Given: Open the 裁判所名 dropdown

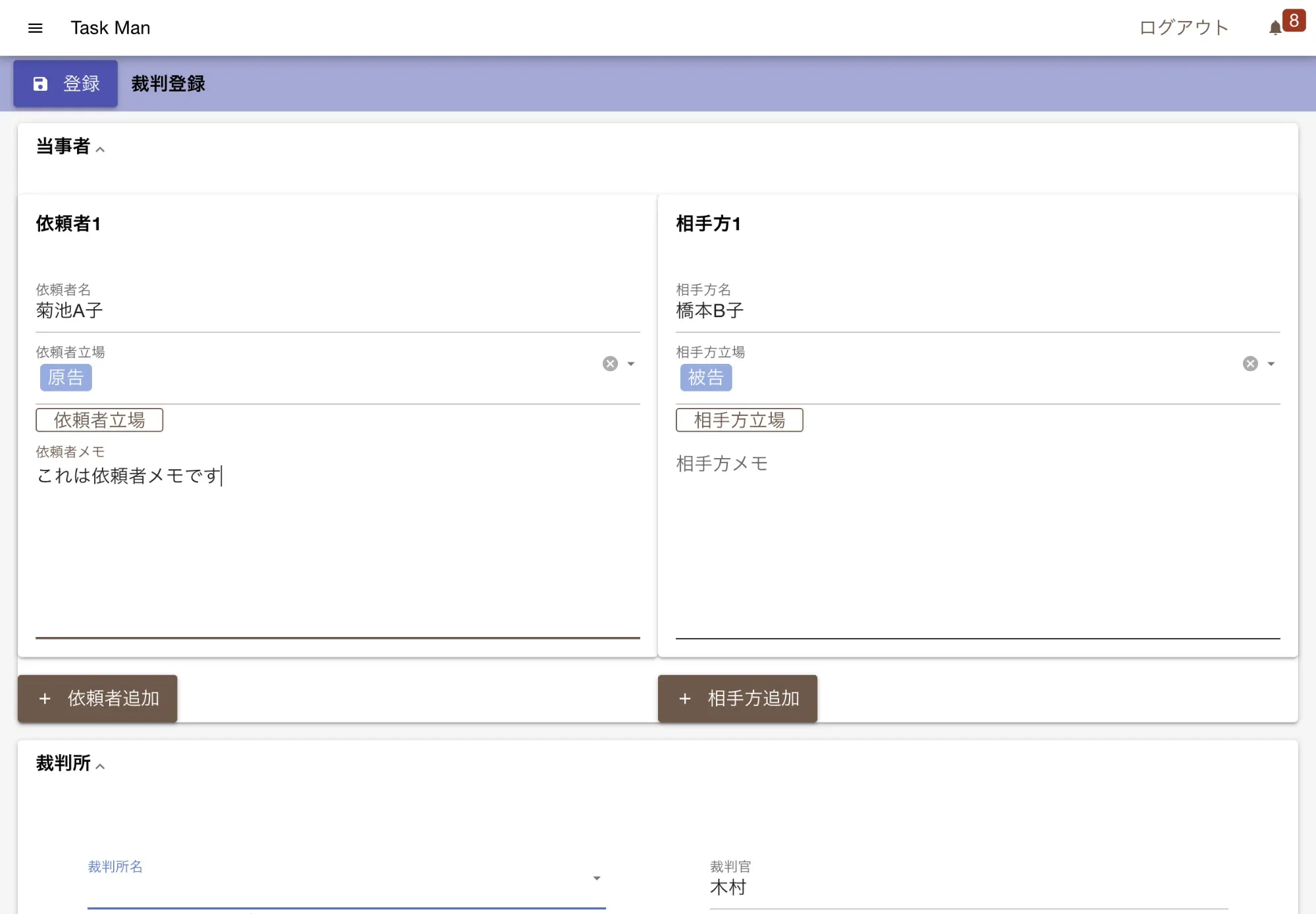Looking at the screenshot, I should (596, 878).
